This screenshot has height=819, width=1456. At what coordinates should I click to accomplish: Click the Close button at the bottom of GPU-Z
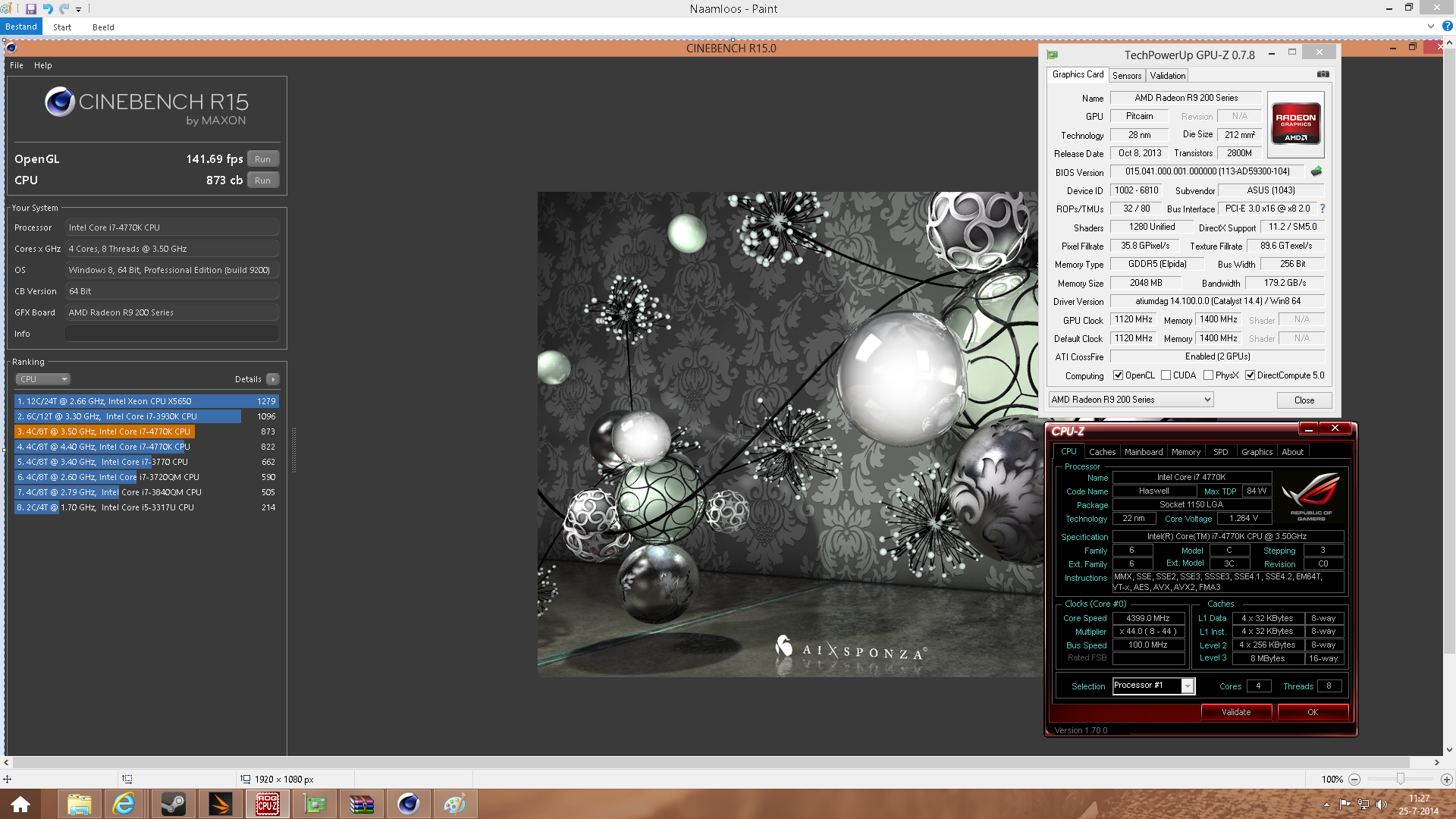pos(1304,400)
